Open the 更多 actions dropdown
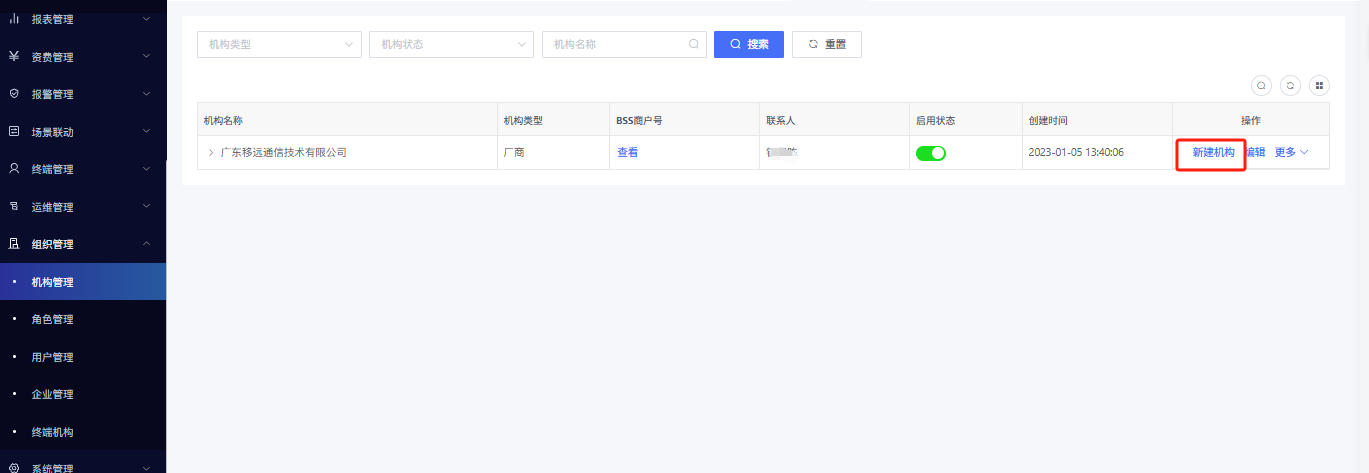Image resolution: width=1369 pixels, height=473 pixels. 1291,153
